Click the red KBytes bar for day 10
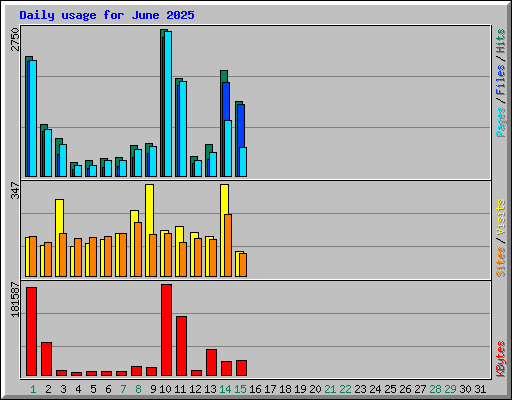The width and height of the screenshot is (512, 400). coord(167,330)
